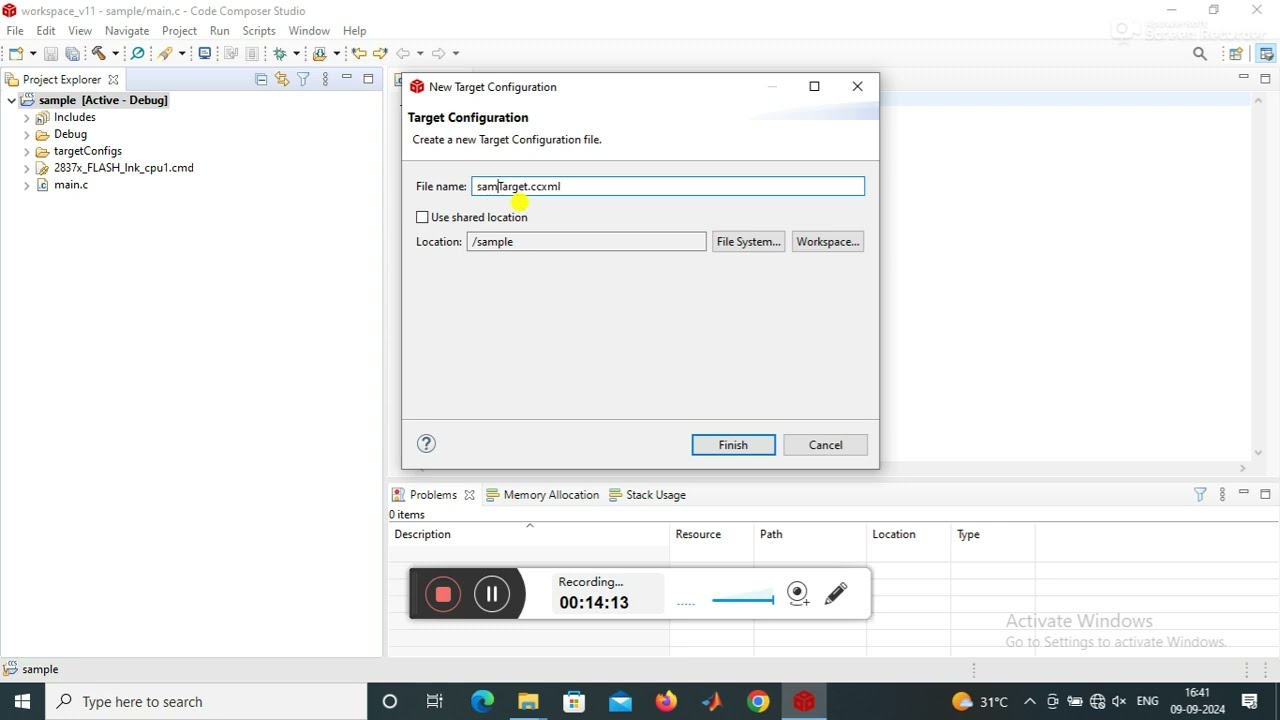Toggle Link with Editor in Project Explorer
The image size is (1280, 720).
[x=282, y=79]
